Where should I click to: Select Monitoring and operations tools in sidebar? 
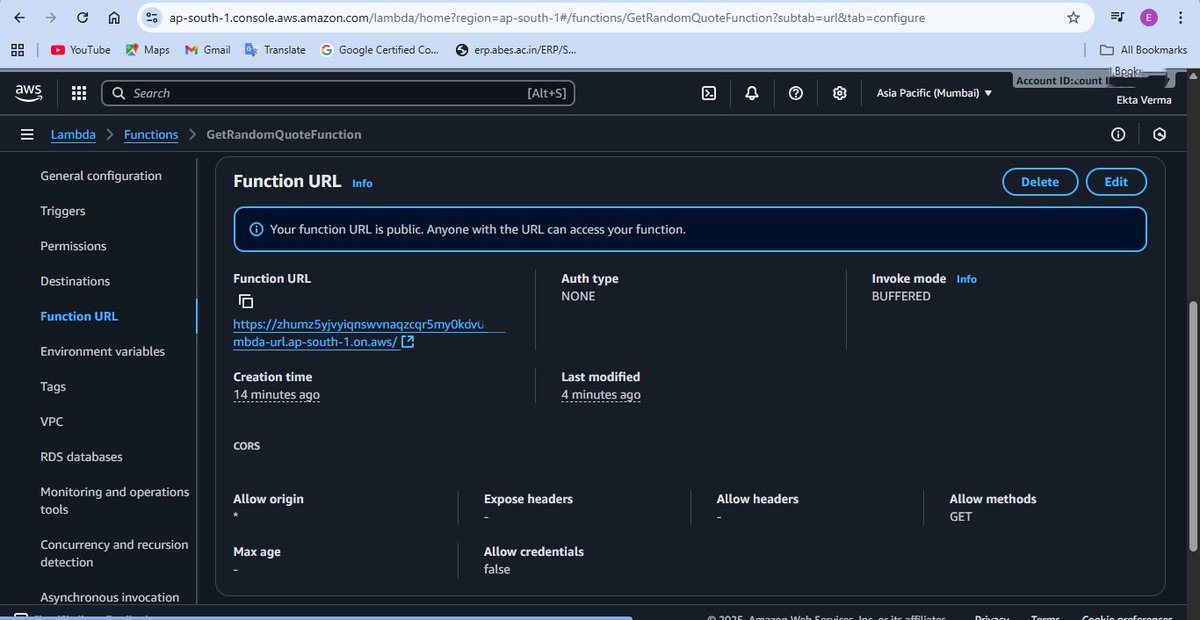[115, 500]
